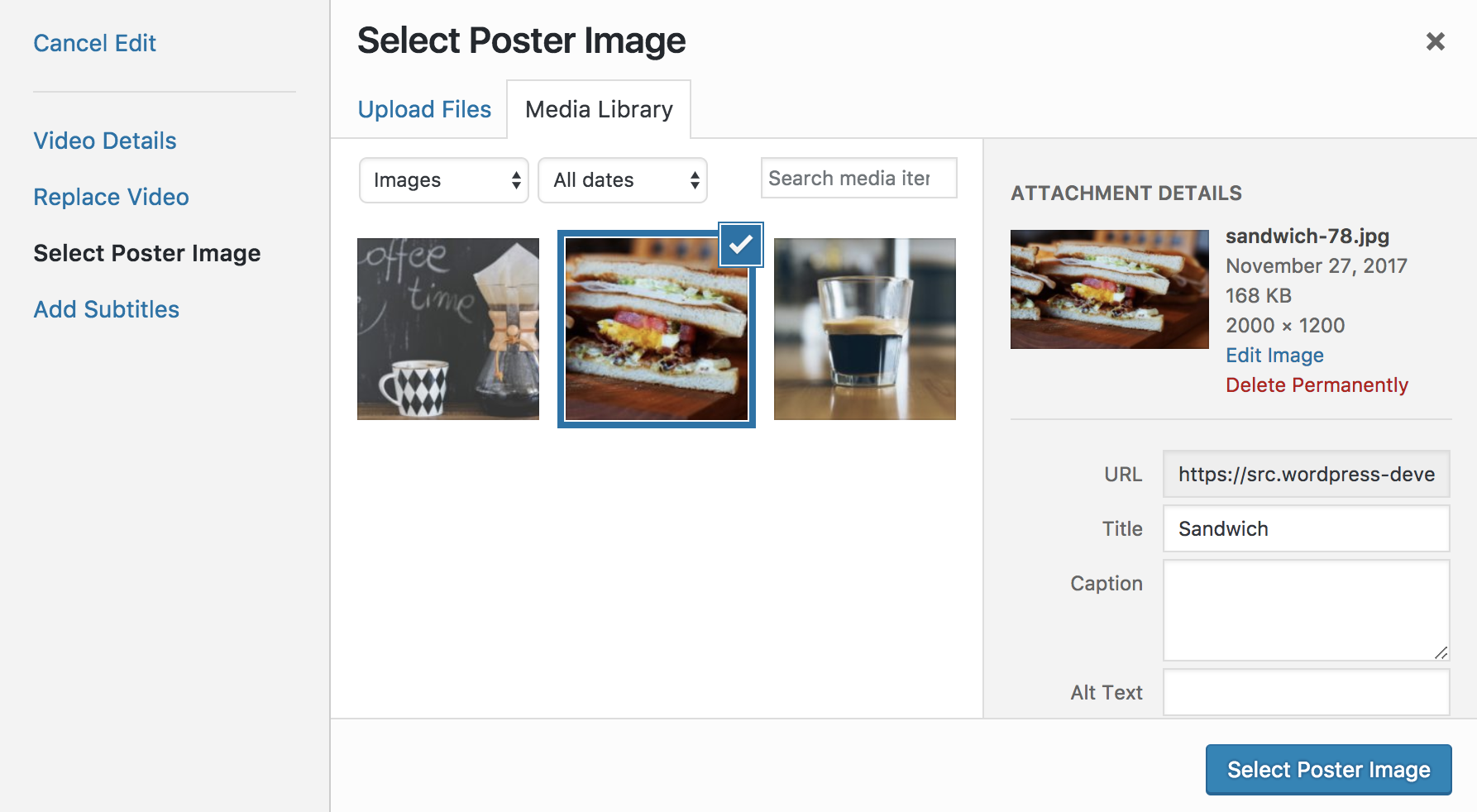Image resolution: width=1477 pixels, height=812 pixels.
Task: Focus the Search media items field
Action: pyautogui.click(x=858, y=178)
